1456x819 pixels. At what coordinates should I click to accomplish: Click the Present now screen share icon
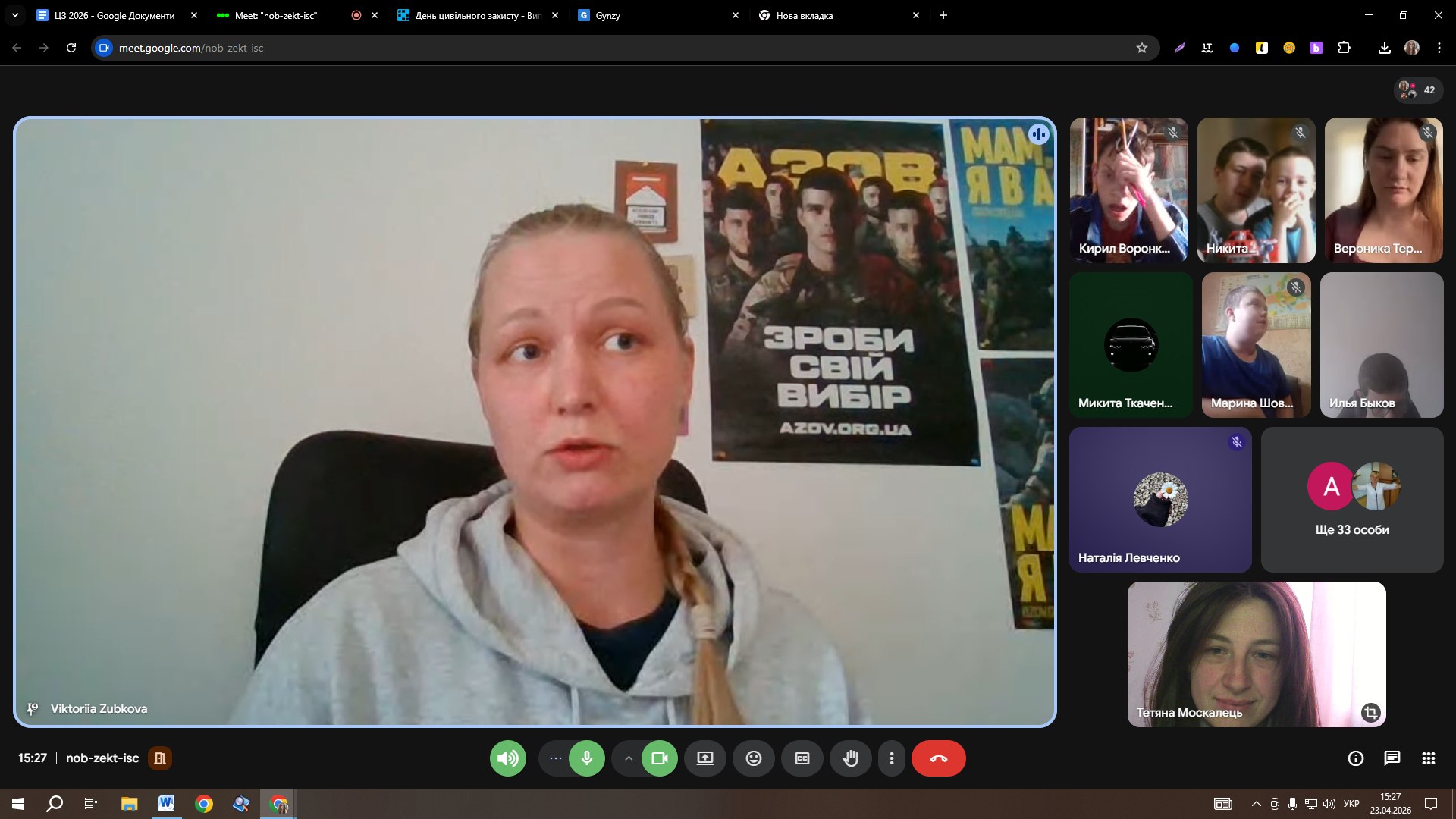tap(704, 758)
